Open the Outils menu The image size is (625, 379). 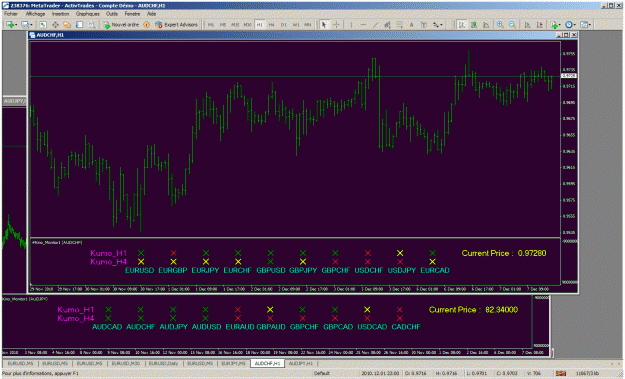112,14
